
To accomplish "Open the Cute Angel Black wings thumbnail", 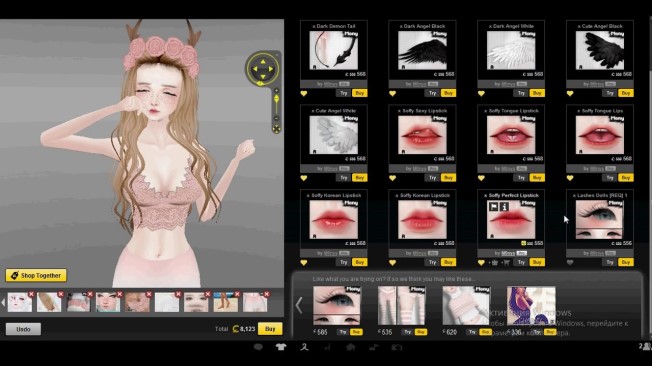I will [x=600, y=50].
